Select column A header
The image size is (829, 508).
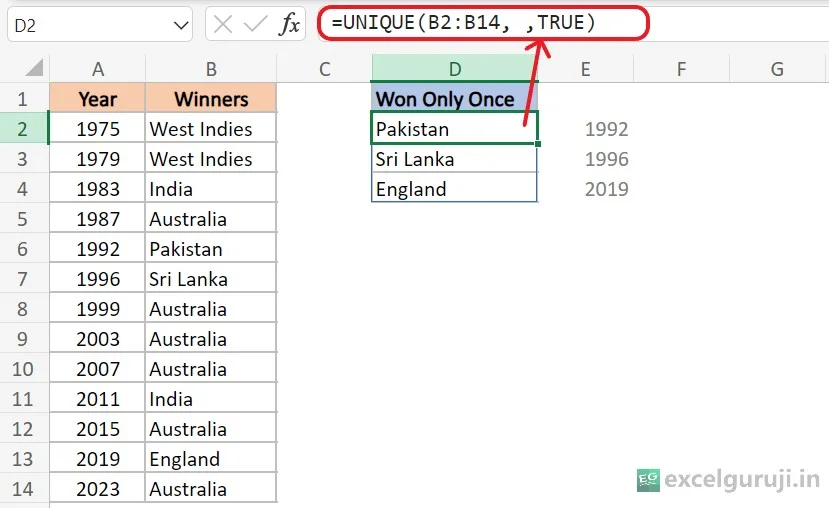click(98, 69)
